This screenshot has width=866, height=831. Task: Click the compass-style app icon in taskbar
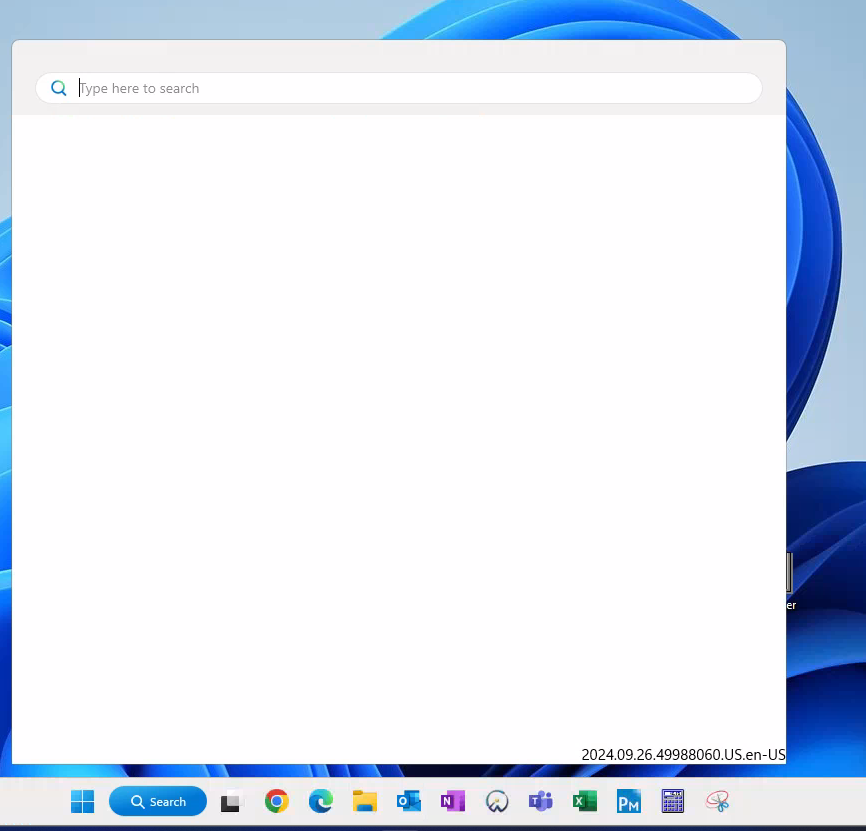(x=497, y=801)
